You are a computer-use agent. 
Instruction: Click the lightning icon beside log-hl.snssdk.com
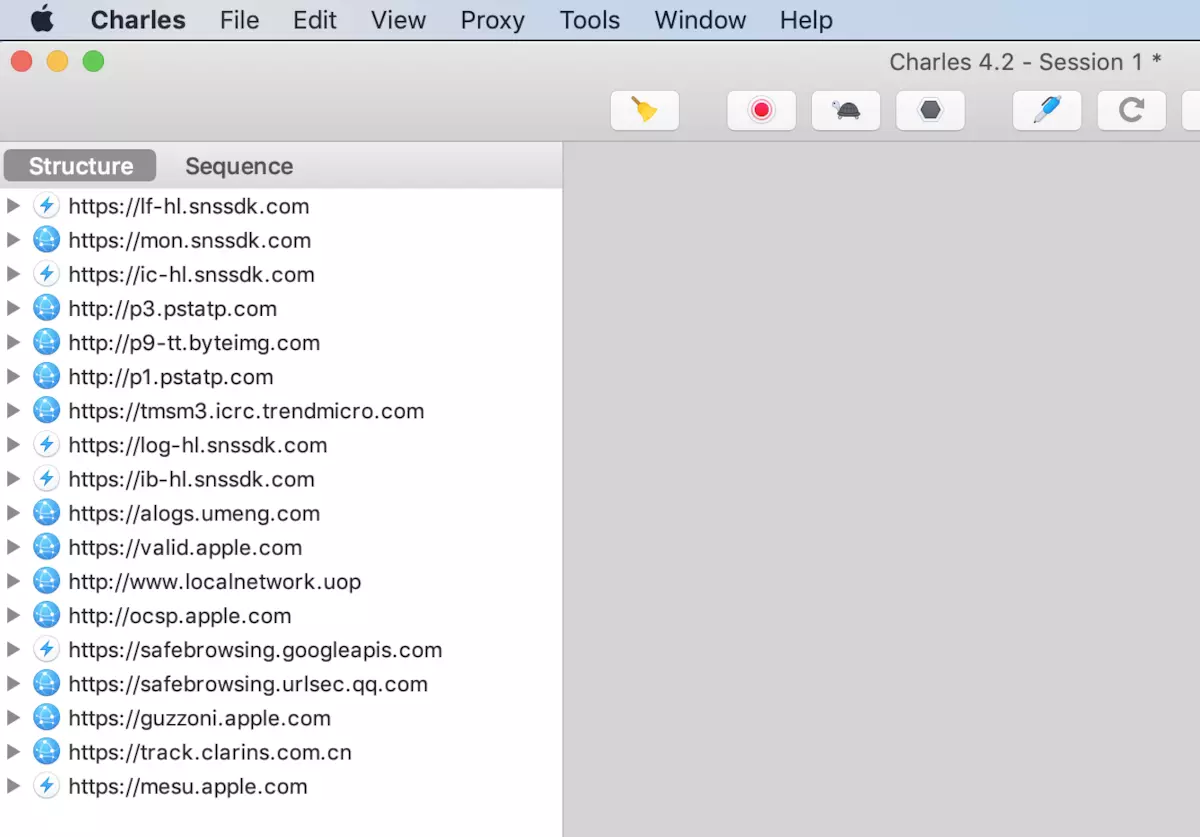(46, 445)
